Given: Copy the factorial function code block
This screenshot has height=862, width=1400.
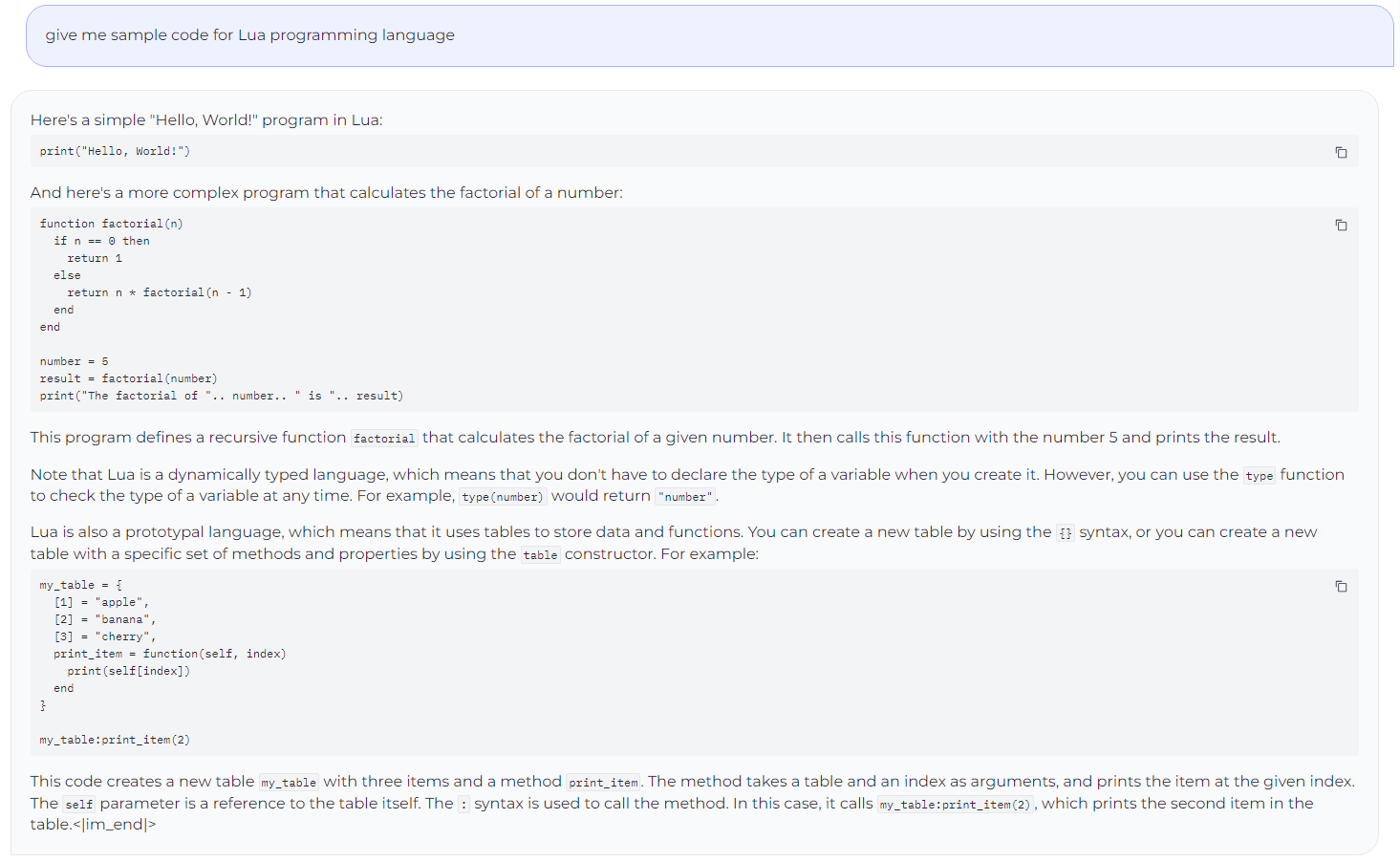Looking at the screenshot, I should 1341,225.
